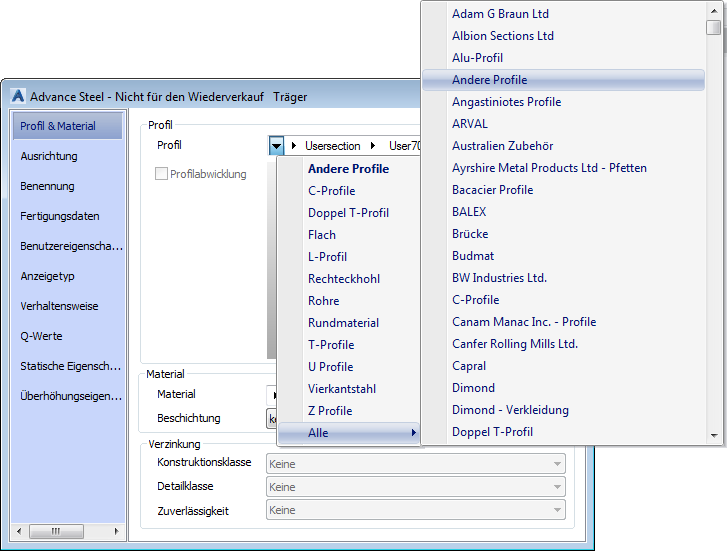Select Canfer Rolling Mills Ltd.

coord(563,344)
